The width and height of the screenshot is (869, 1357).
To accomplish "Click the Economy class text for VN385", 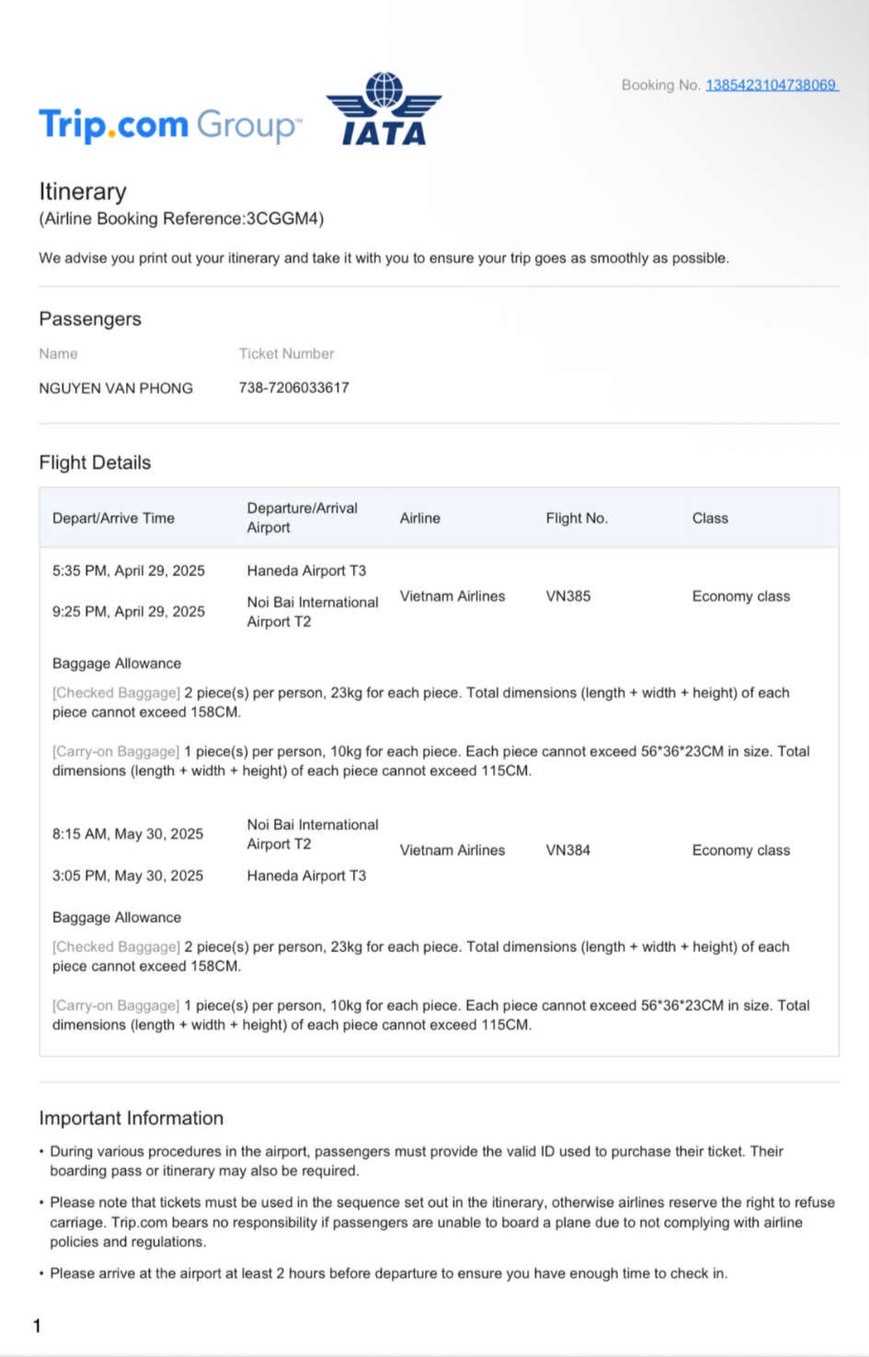I will [741, 596].
